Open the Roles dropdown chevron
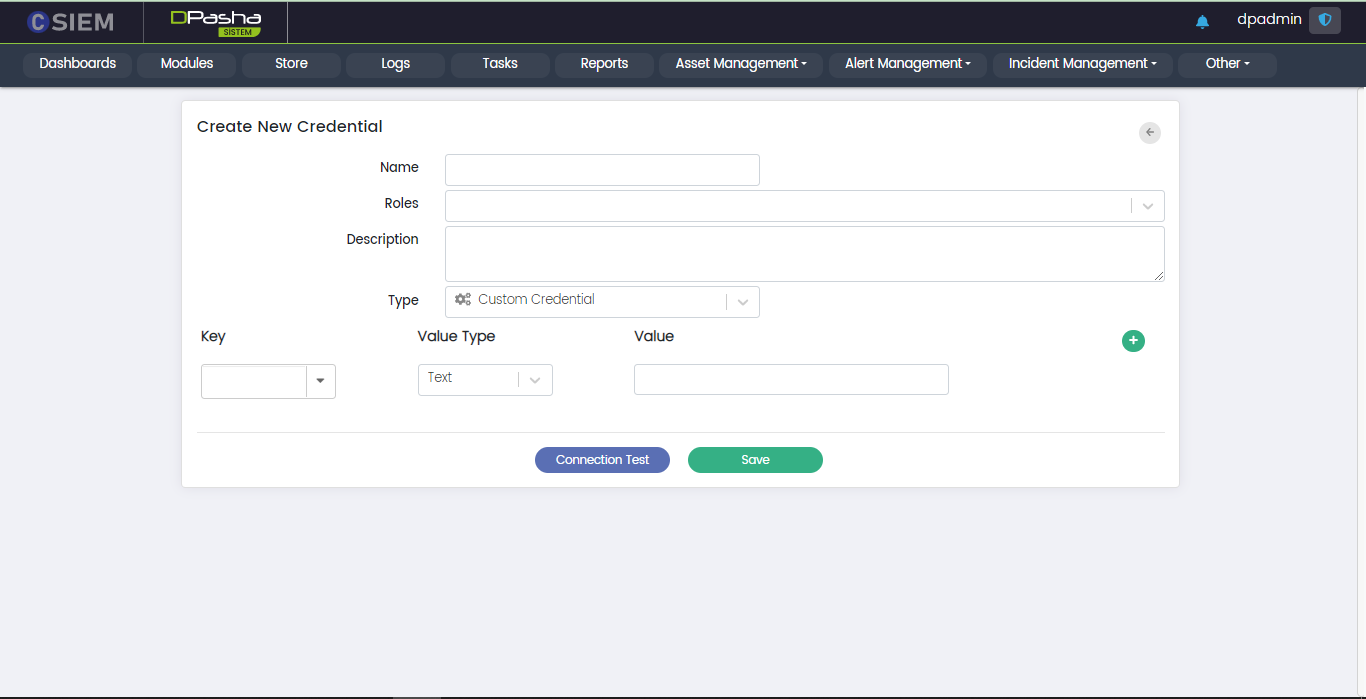This screenshot has width=1366, height=699. tap(1148, 206)
